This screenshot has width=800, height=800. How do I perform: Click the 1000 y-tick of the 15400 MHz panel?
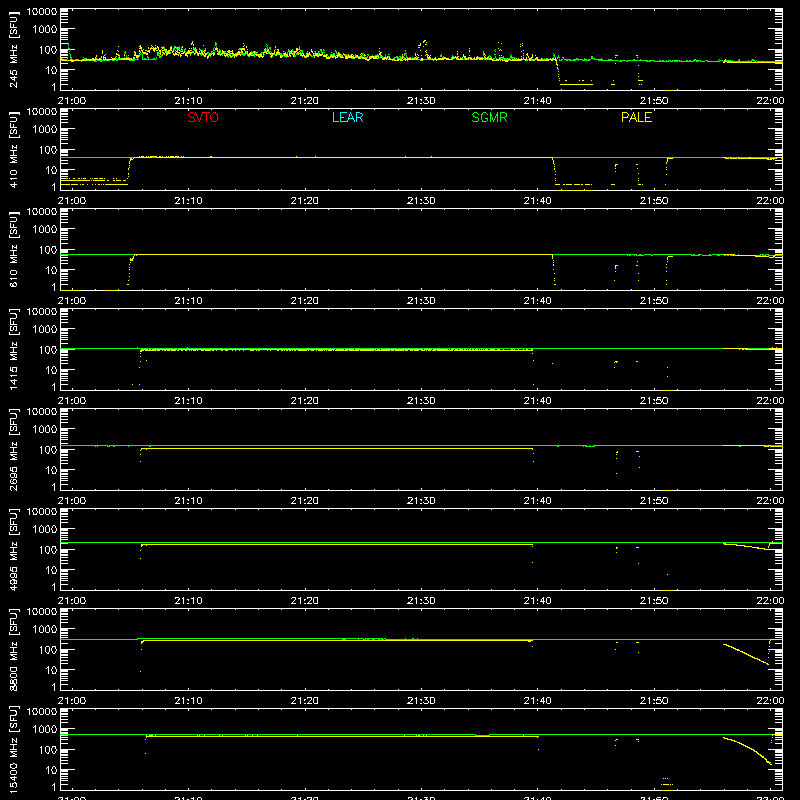point(45,730)
